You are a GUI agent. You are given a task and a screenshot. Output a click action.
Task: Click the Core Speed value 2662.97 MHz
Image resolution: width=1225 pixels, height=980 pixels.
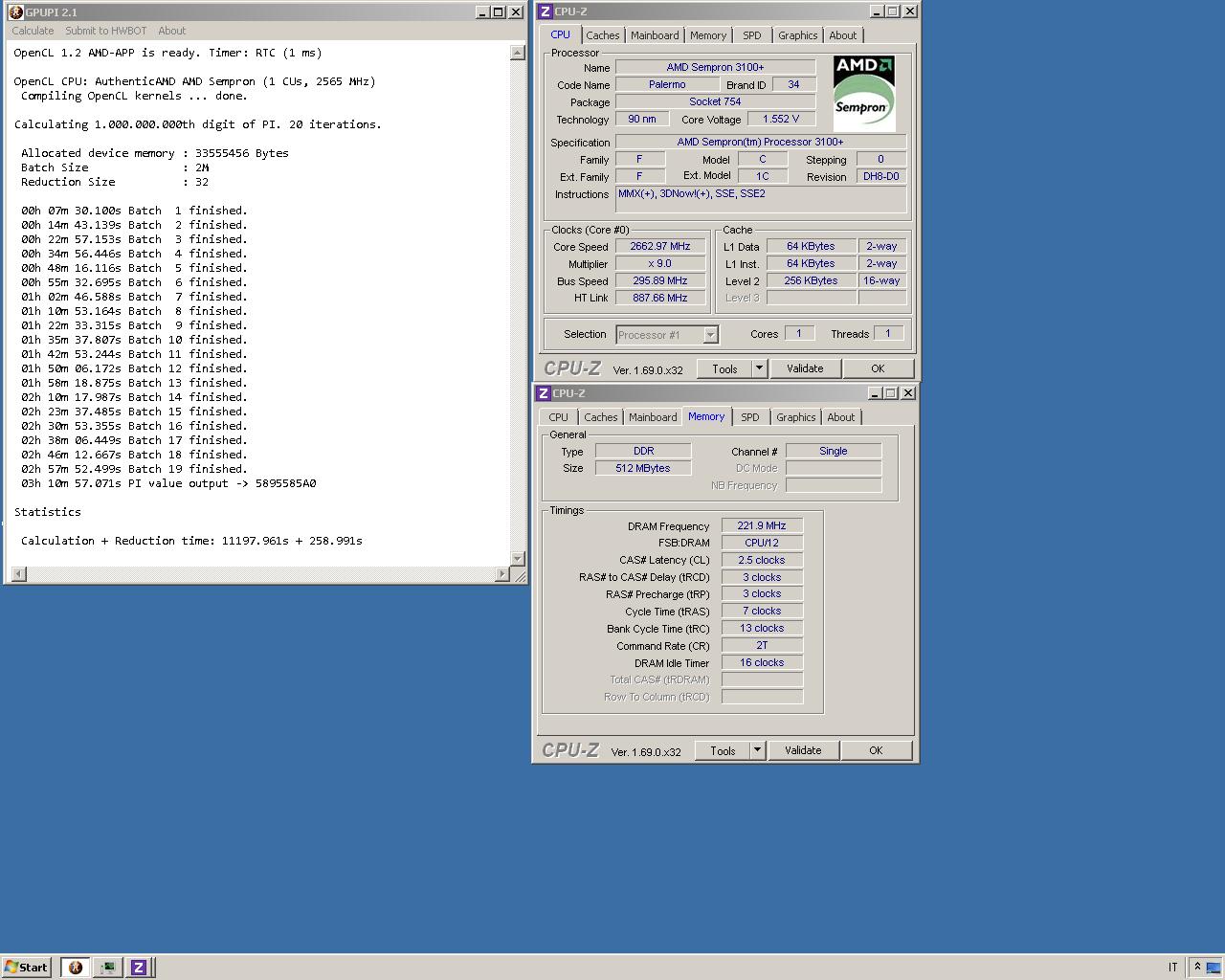[x=660, y=247]
